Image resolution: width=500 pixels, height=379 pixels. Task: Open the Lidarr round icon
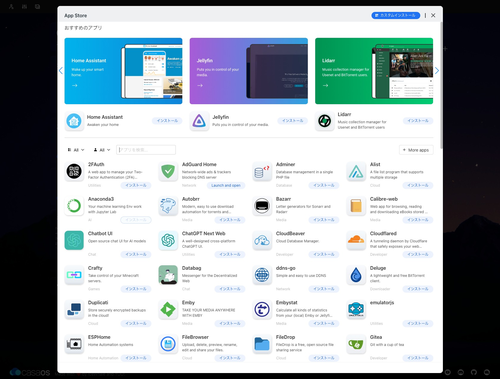(x=324, y=121)
